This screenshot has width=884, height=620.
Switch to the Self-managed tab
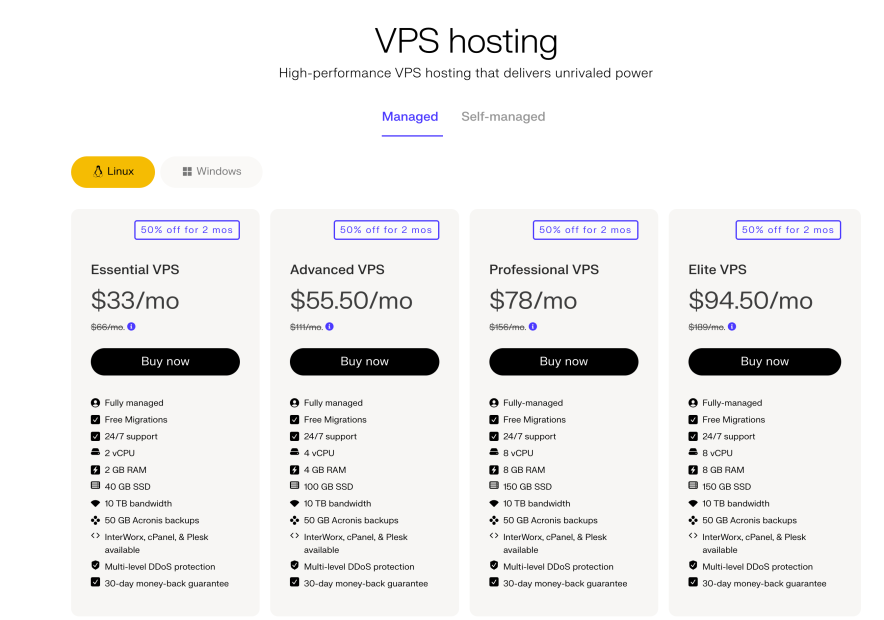[503, 117]
